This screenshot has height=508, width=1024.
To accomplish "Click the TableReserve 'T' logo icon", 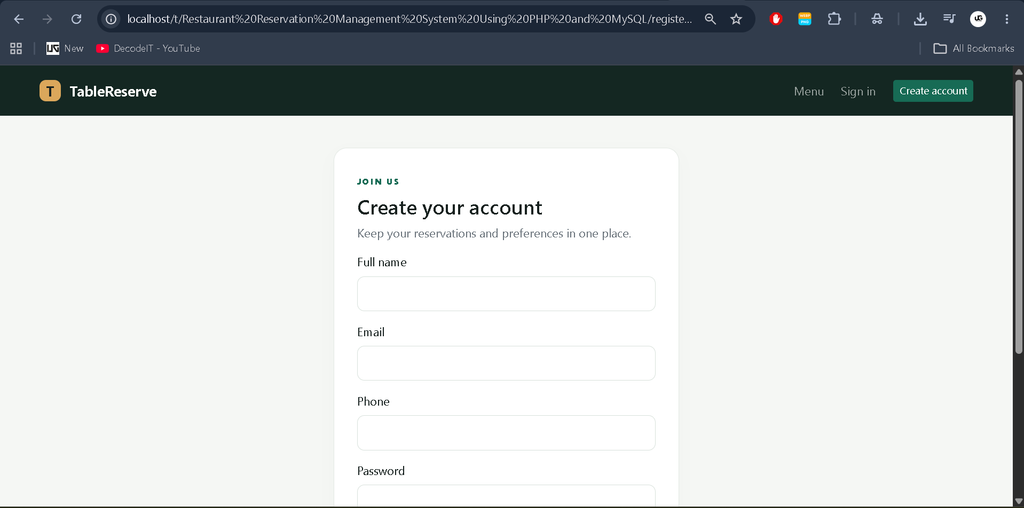I will pyautogui.click(x=50, y=91).
